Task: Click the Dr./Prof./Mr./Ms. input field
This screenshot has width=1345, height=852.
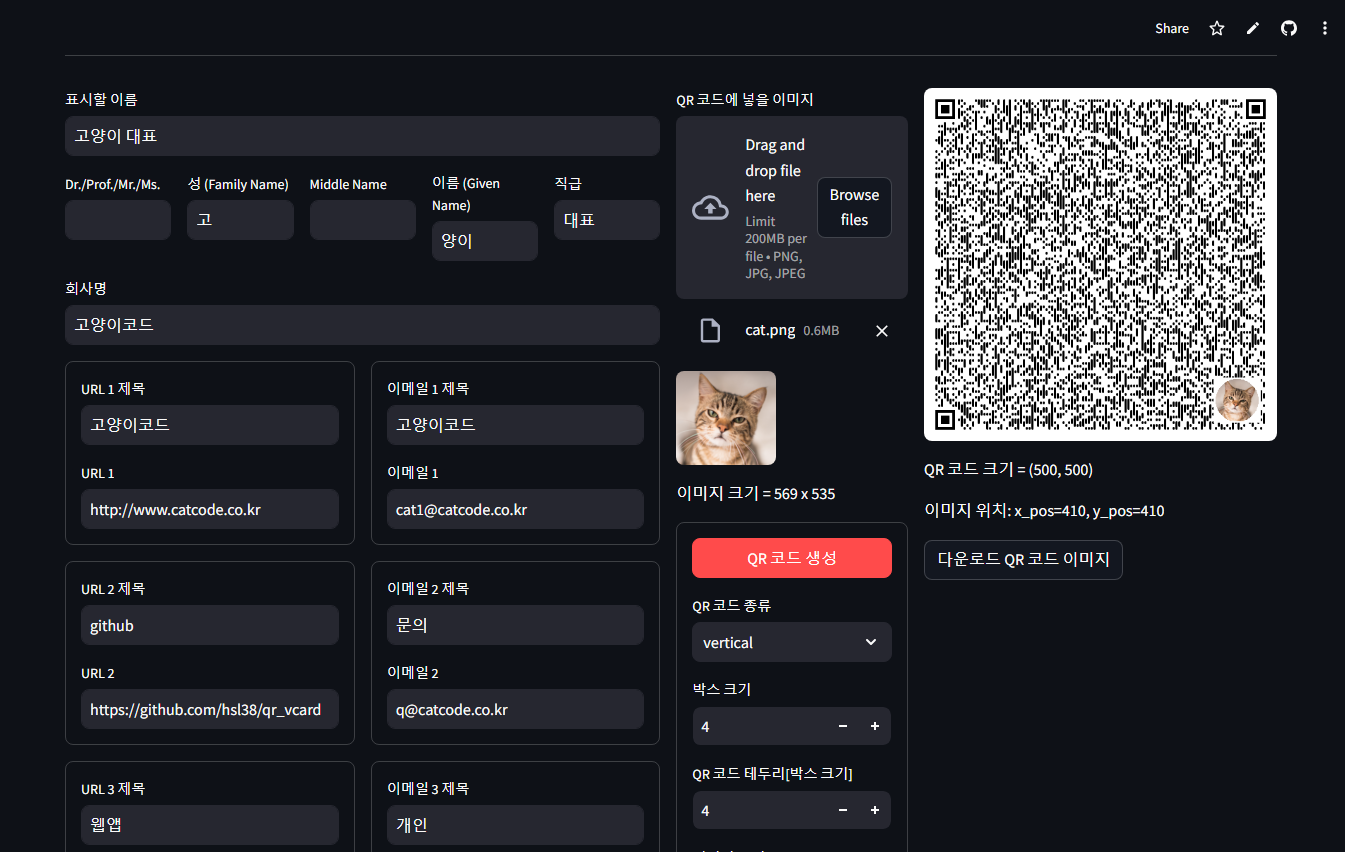Action: tap(118, 220)
